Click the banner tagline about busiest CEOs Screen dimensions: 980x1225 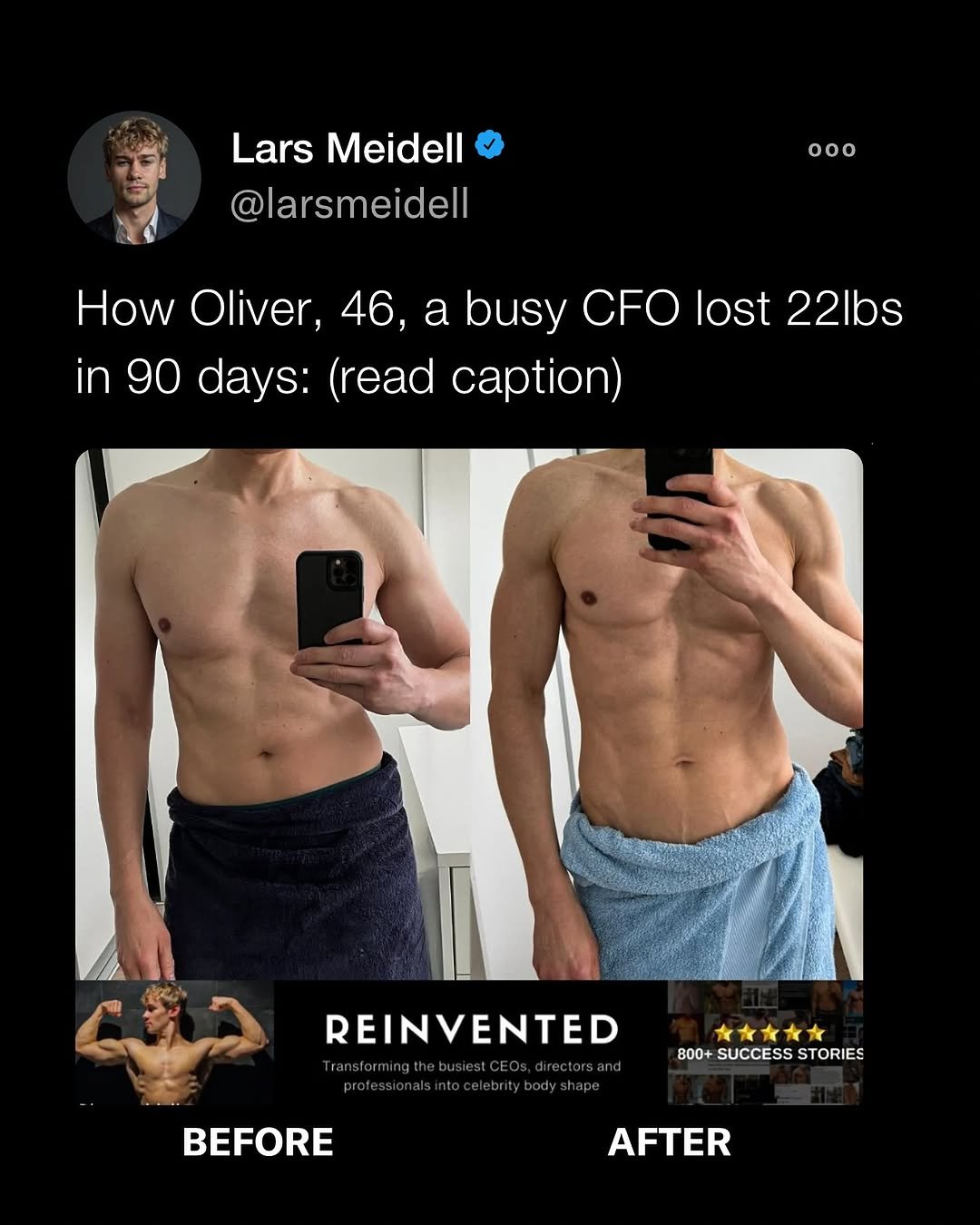click(x=472, y=1076)
